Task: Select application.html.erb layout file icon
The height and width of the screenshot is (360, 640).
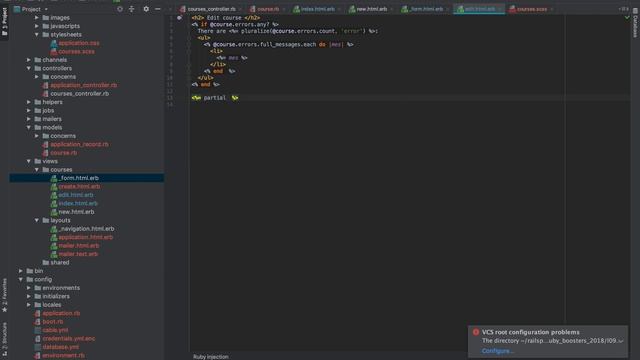Action: coord(53,237)
